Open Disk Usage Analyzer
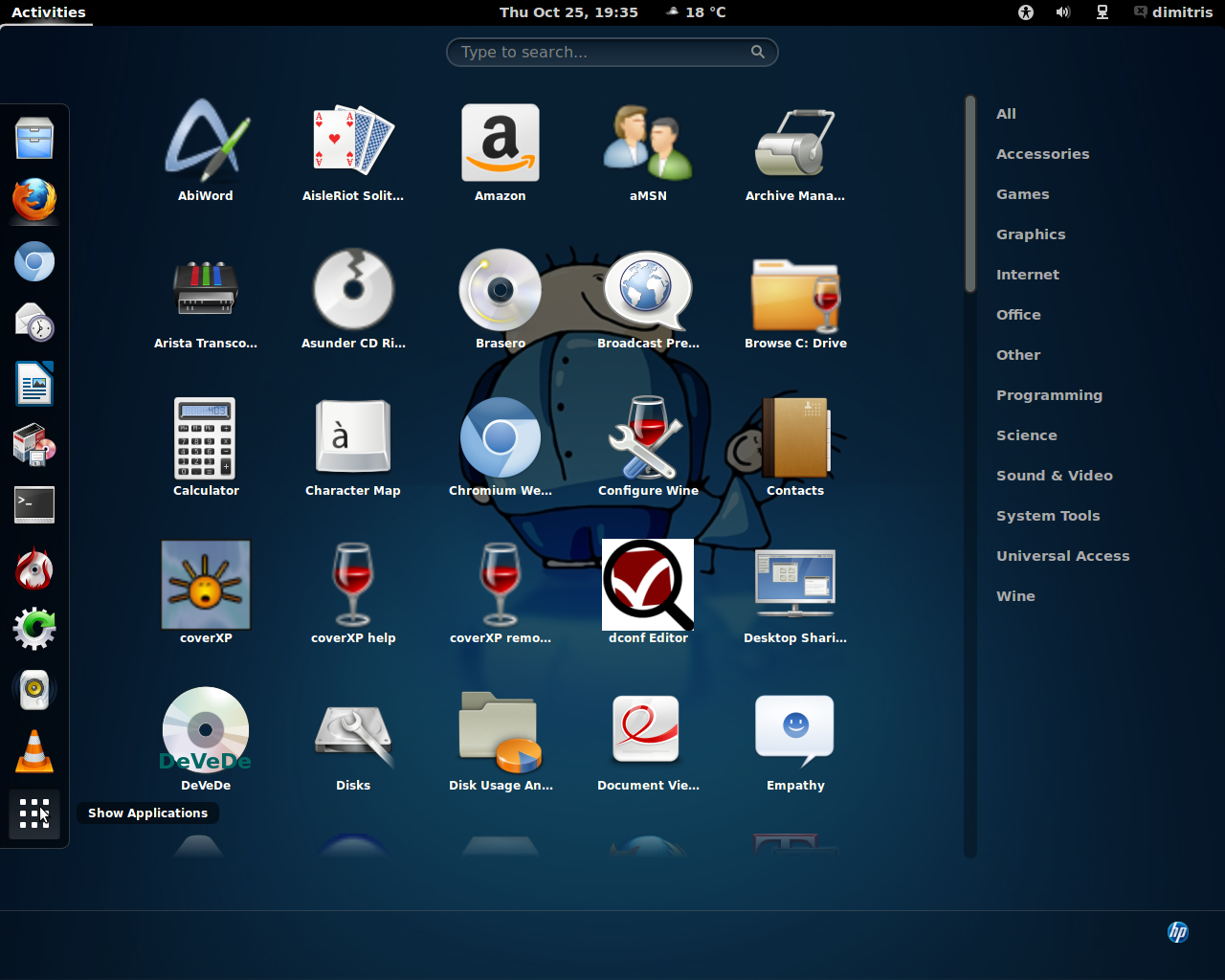This screenshot has height=980, width=1225. (500, 732)
